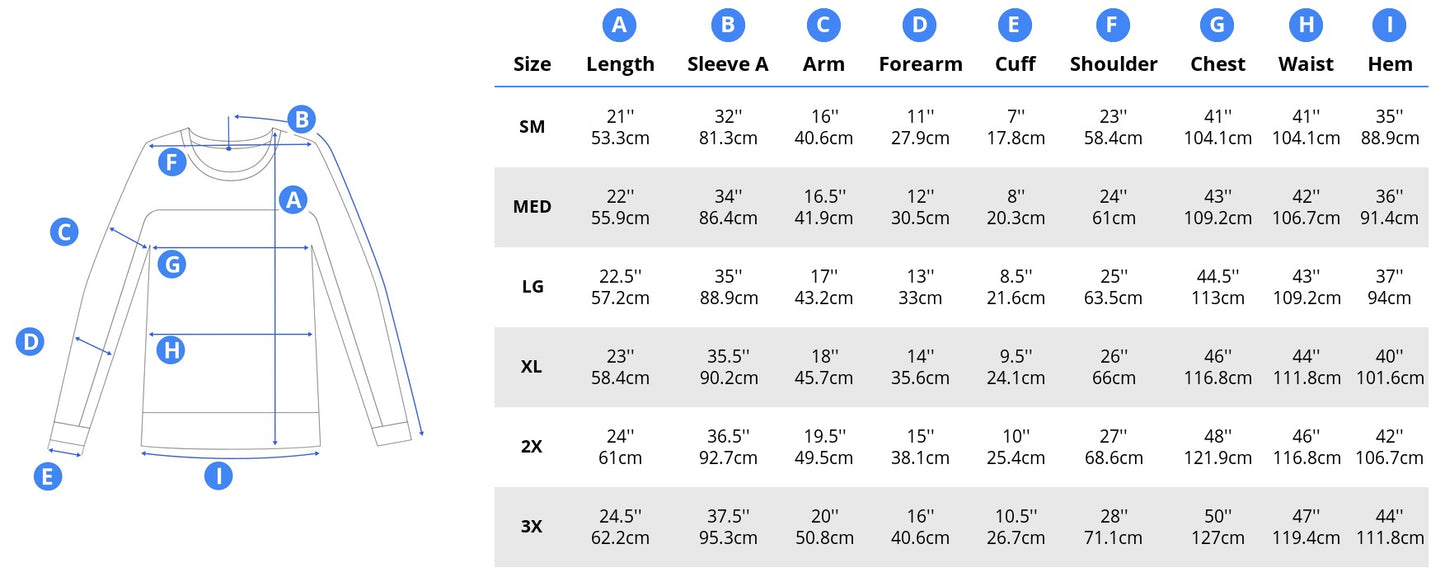Click the G badge above Chest header
Screen dimensions: 1445x577
tap(1216, 25)
